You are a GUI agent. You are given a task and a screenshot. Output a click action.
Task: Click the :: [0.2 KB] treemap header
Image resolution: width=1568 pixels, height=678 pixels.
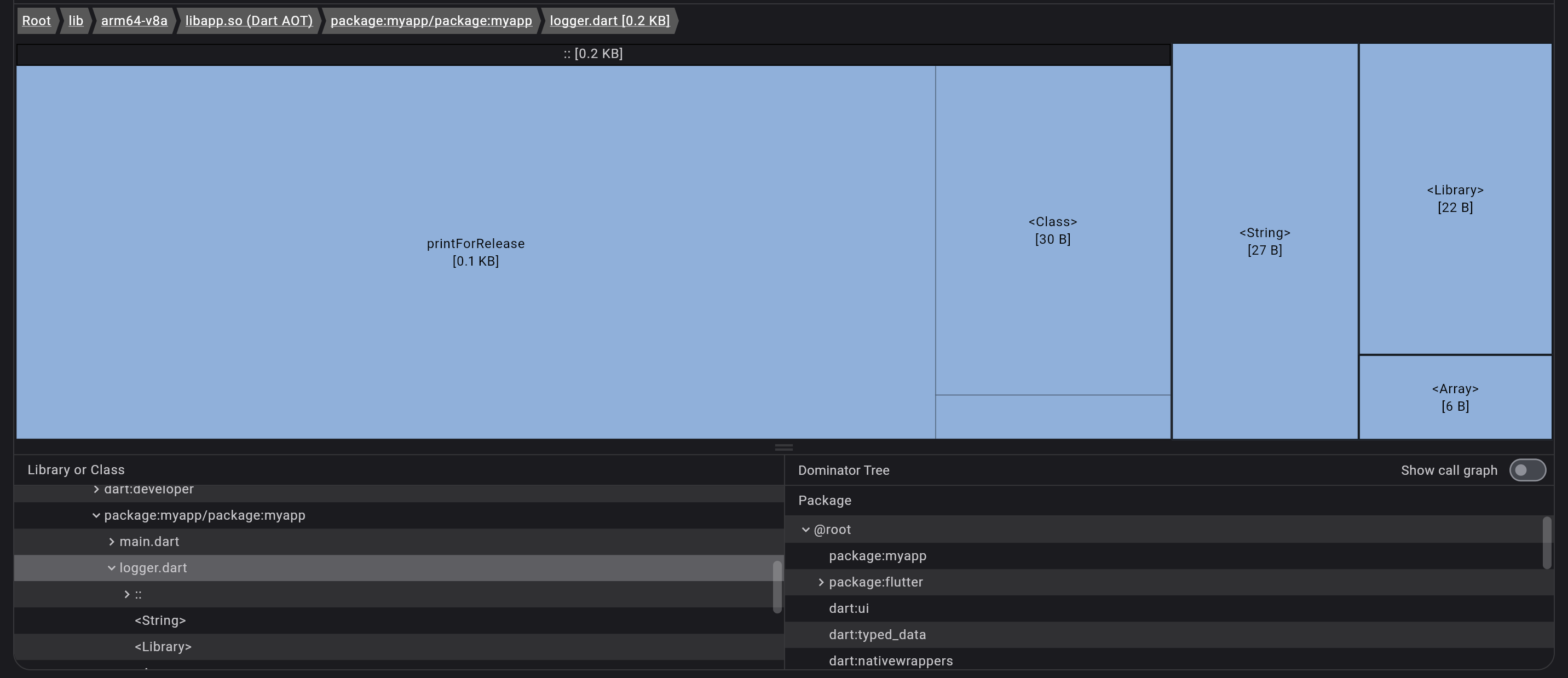[x=593, y=54]
